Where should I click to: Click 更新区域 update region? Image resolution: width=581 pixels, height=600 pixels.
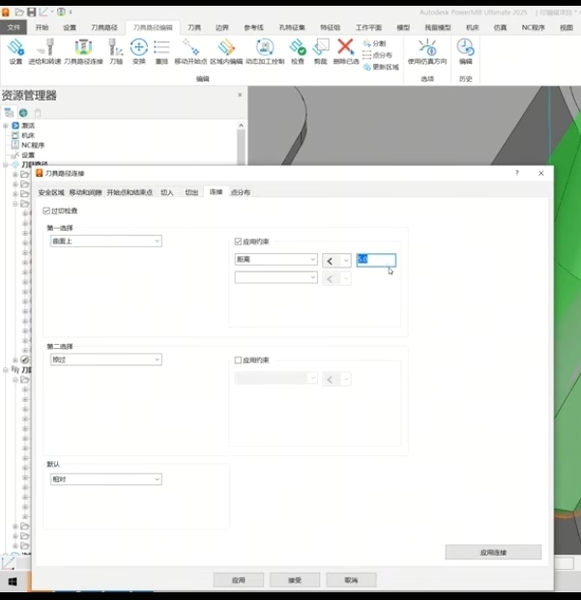(381, 67)
